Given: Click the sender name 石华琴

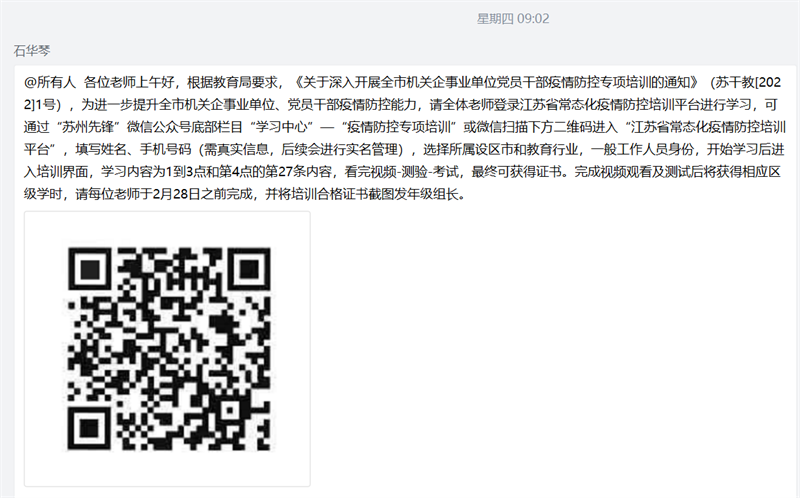Looking at the screenshot, I should click(x=32, y=51).
